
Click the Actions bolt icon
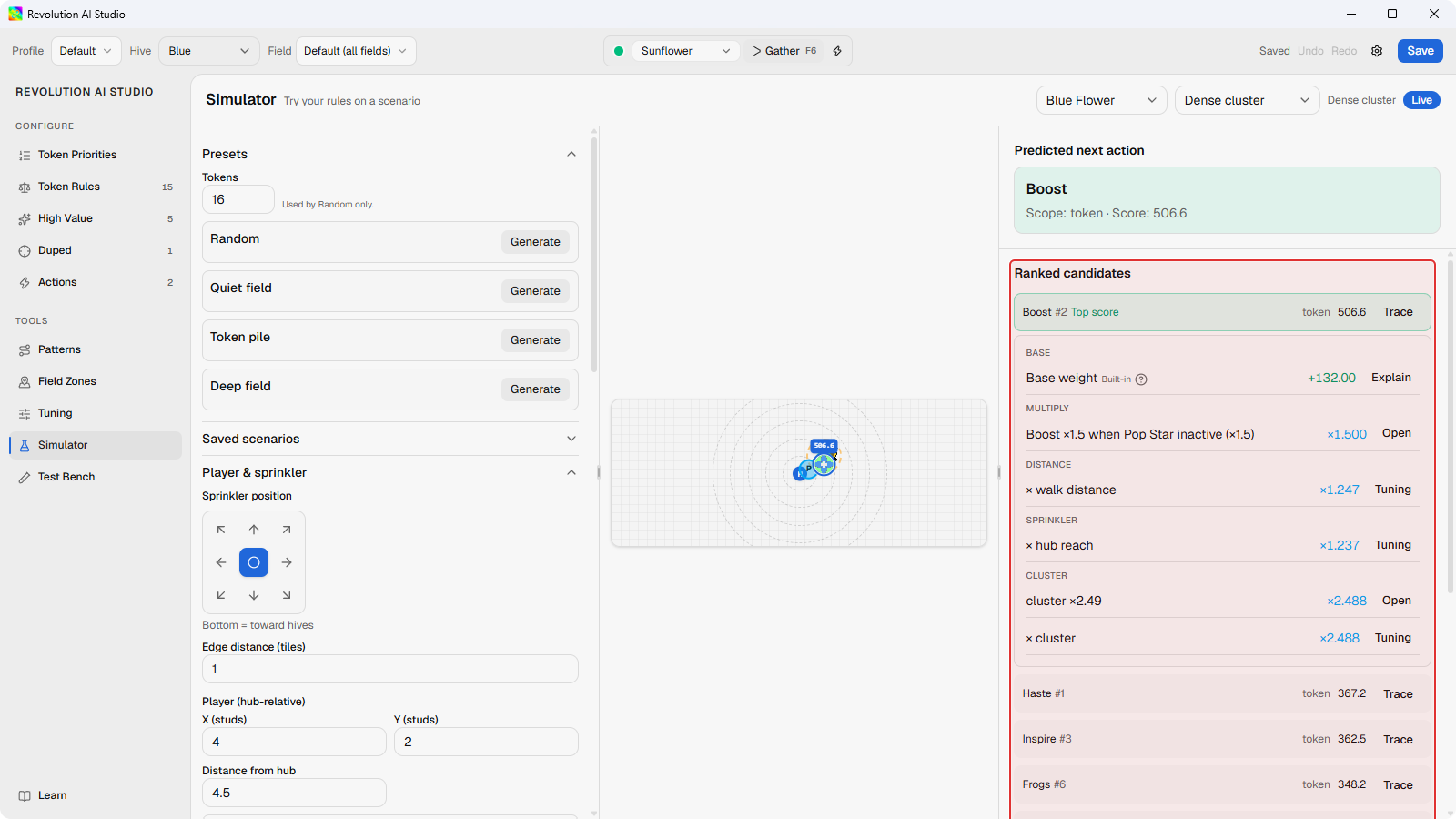pos(25,283)
